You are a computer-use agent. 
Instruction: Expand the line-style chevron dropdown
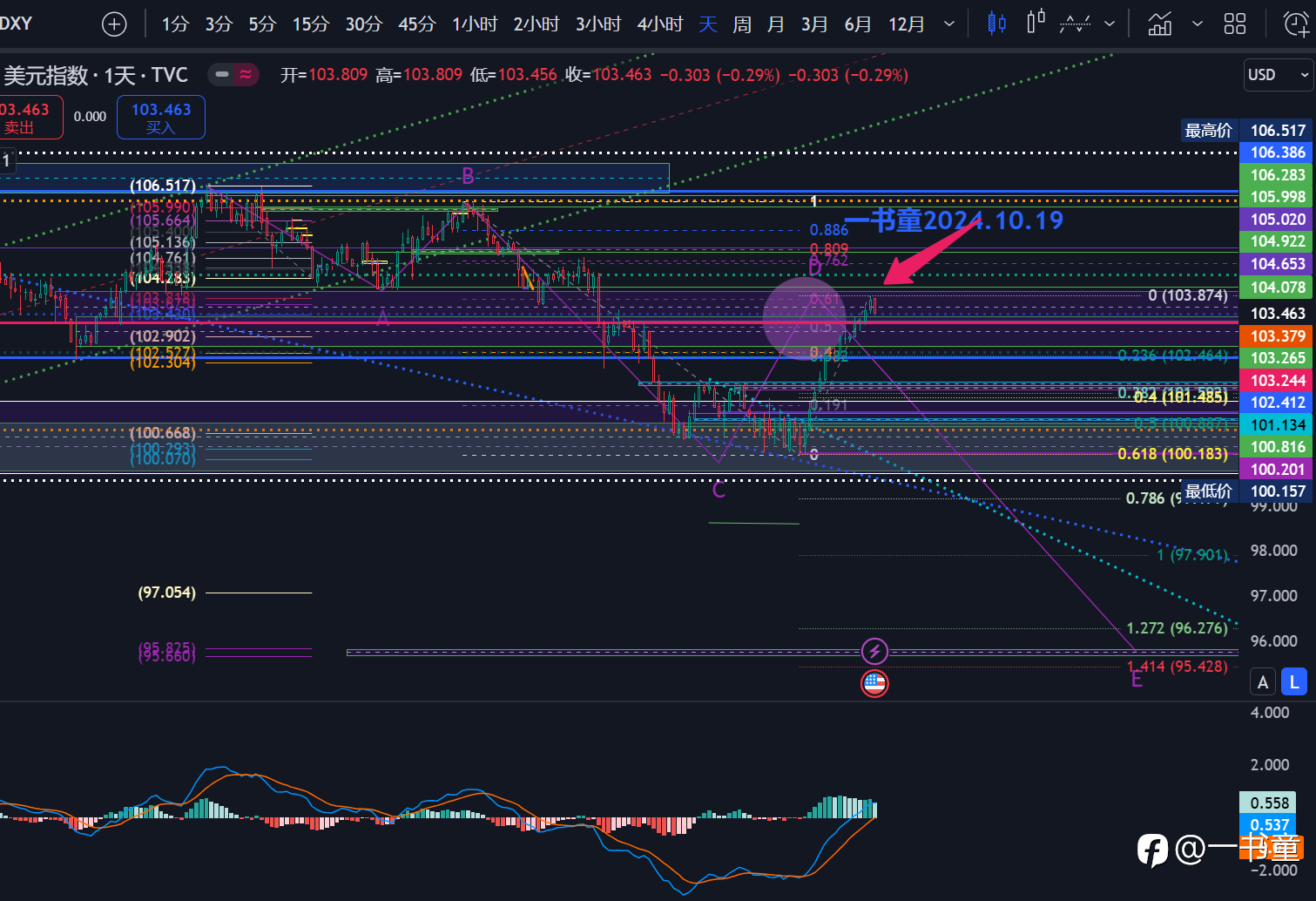1110,24
